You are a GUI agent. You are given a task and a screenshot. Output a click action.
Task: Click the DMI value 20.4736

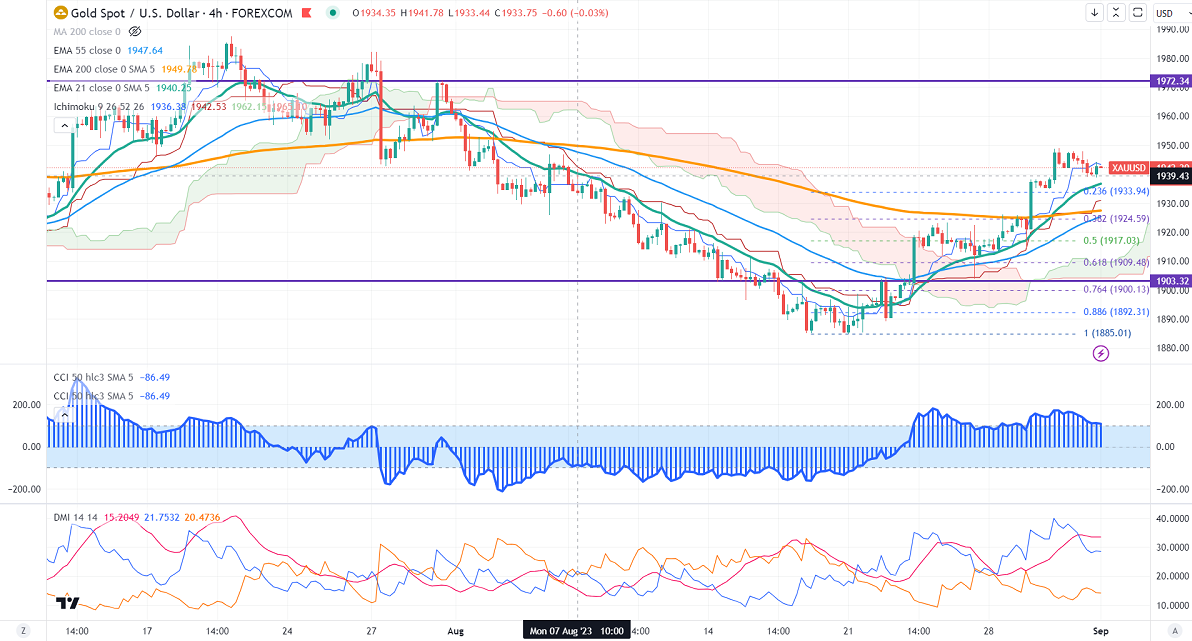point(202,517)
